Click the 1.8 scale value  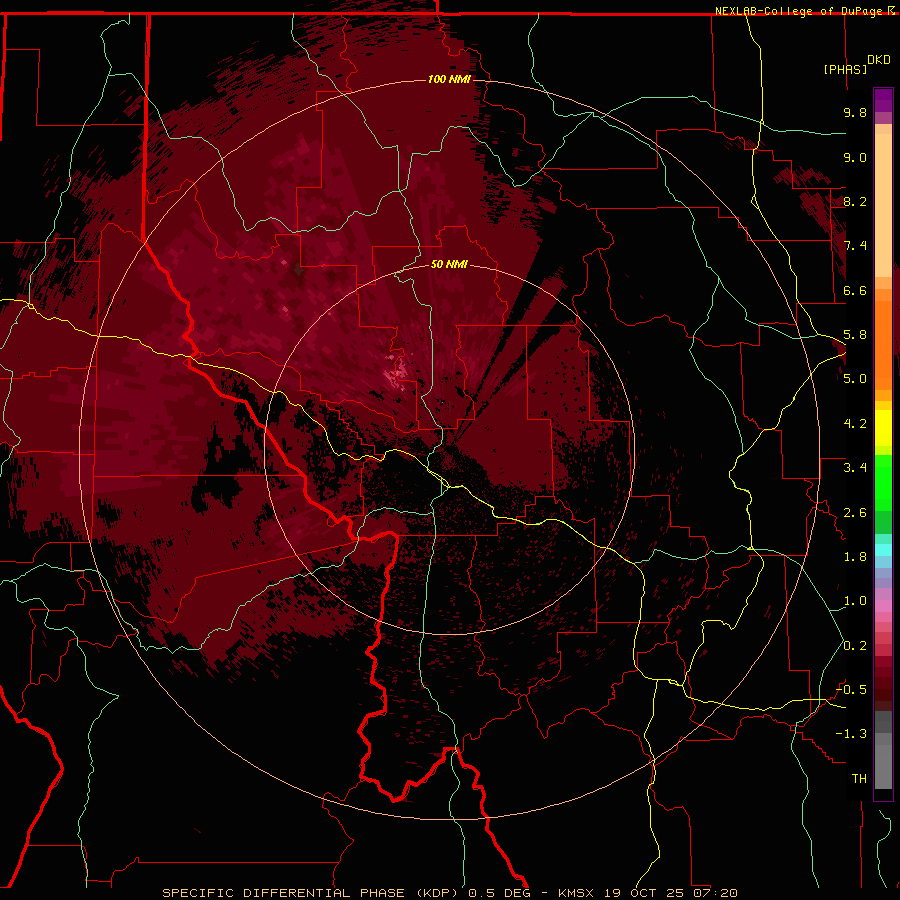point(855,557)
